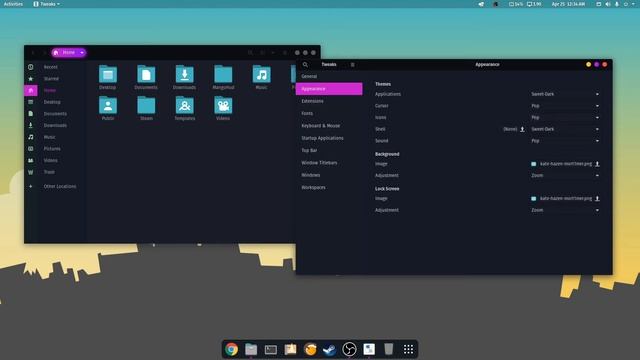Expand the Home path bar dropdown arrow
Image resolution: width=640 pixels, height=360 pixels.
click(x=82, y=53)
